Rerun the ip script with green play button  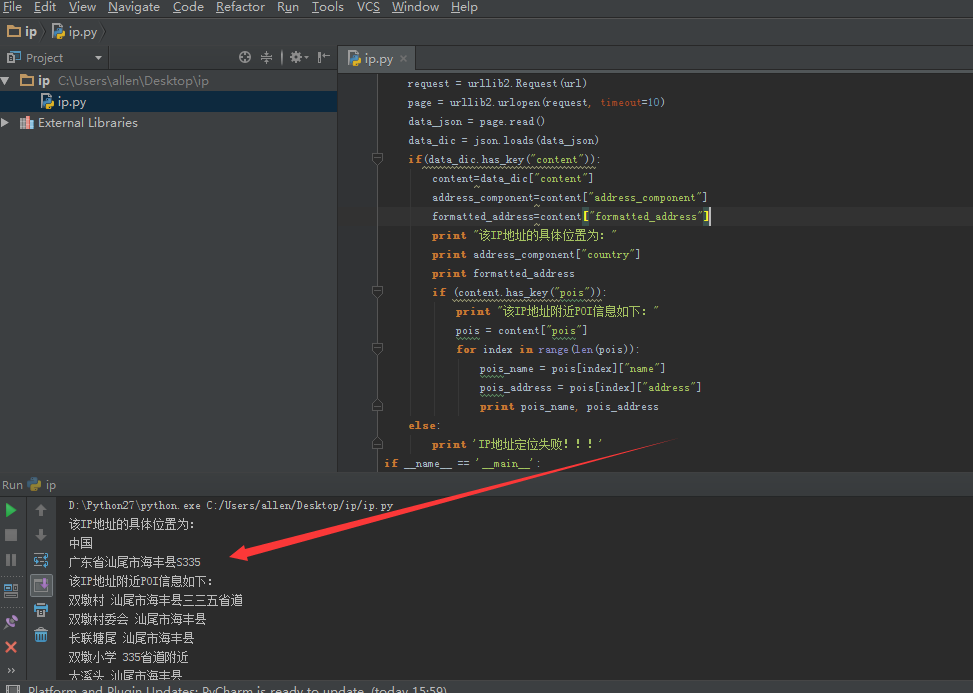[x=11, y=510]
